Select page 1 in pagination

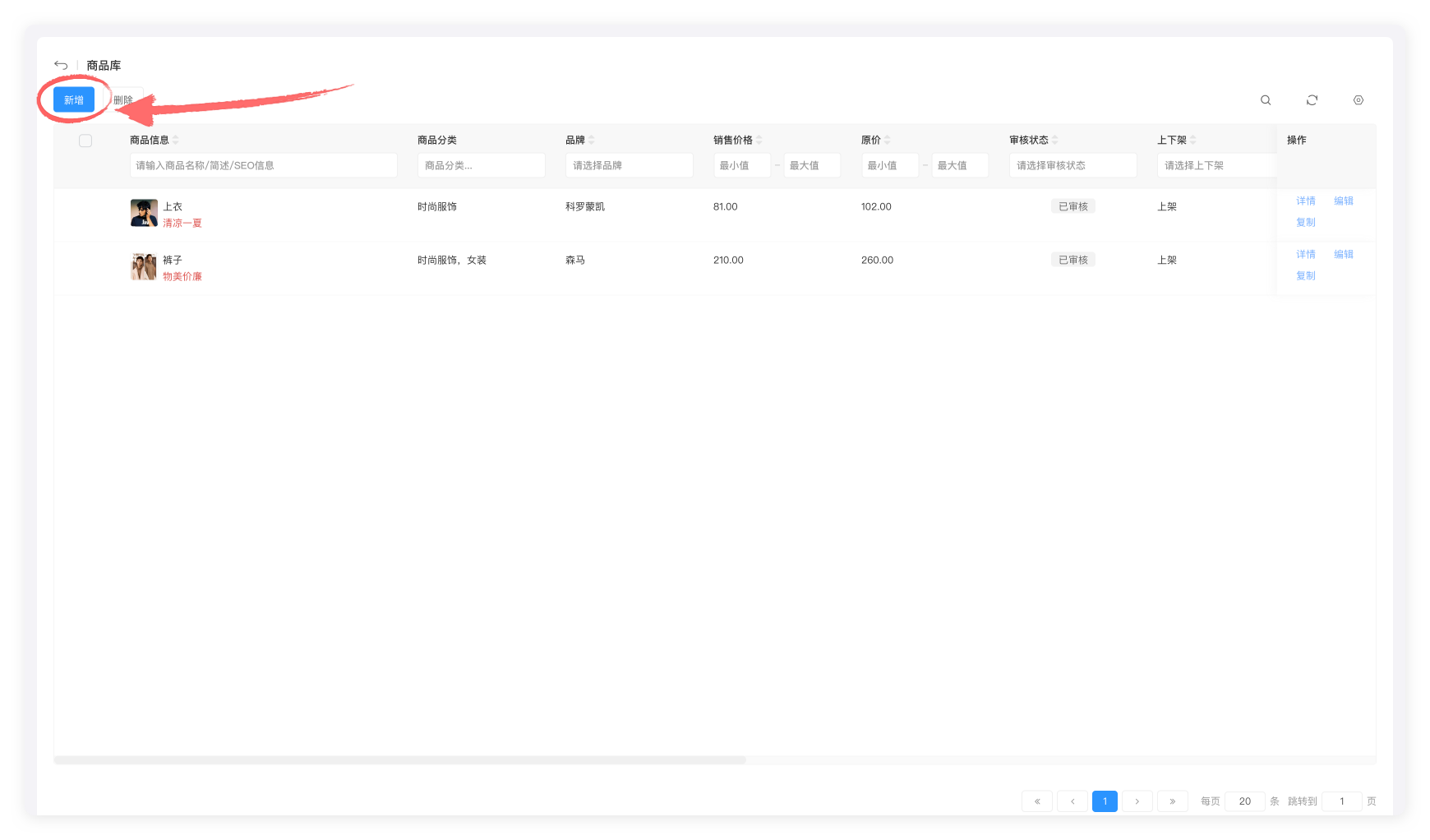pyautogui.click(x=1105, y=801)
